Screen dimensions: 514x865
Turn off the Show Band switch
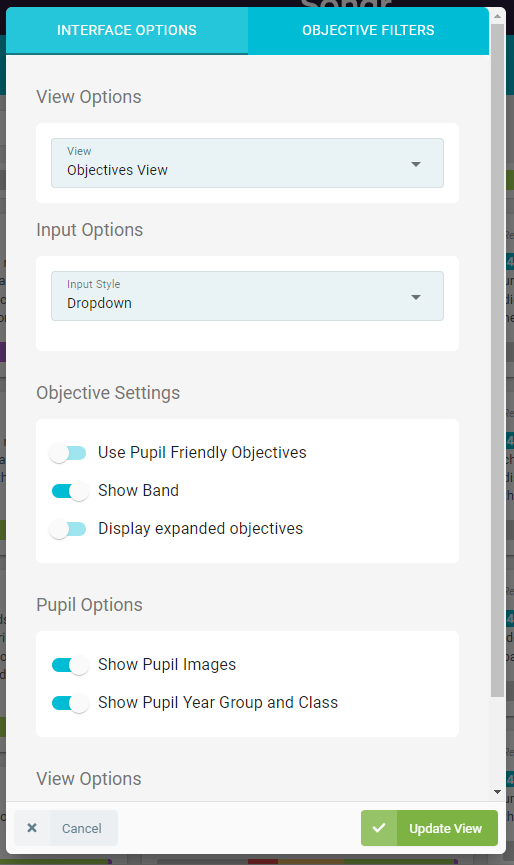click(69, 491)
